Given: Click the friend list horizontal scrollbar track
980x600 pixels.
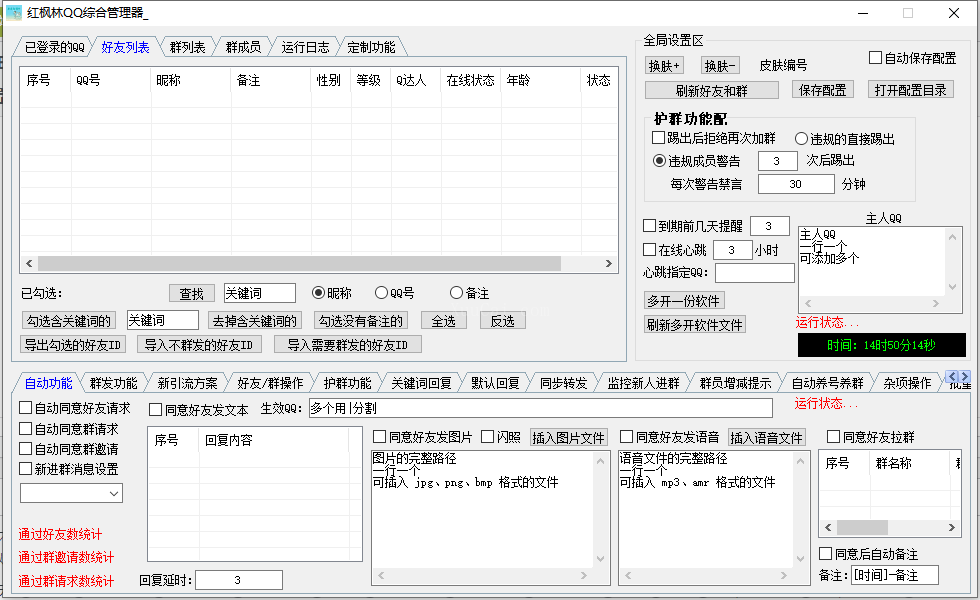Looking at the screenshot, I should (320, 264).
